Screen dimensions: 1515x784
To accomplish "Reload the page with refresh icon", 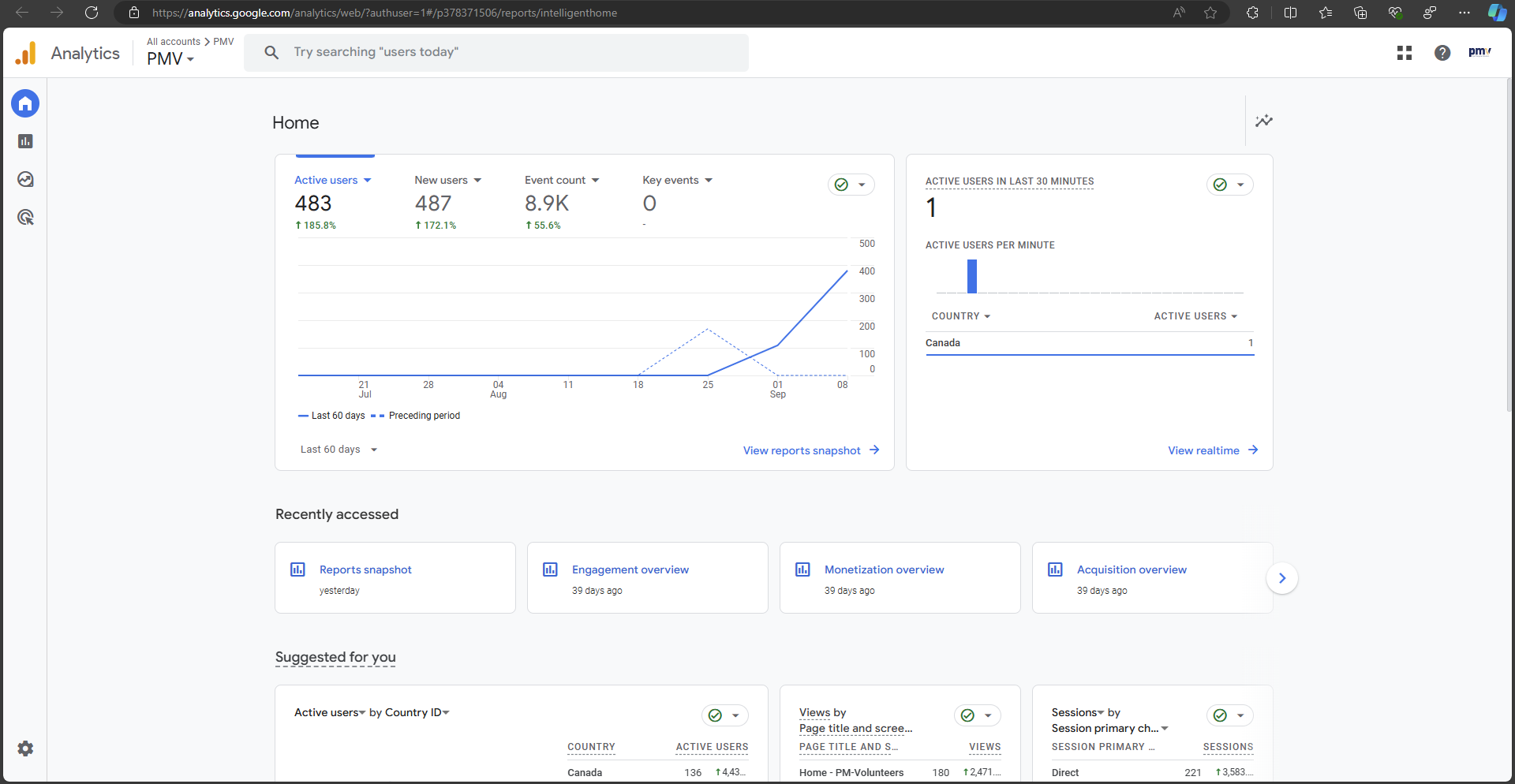I will click(x=92, y=13).
